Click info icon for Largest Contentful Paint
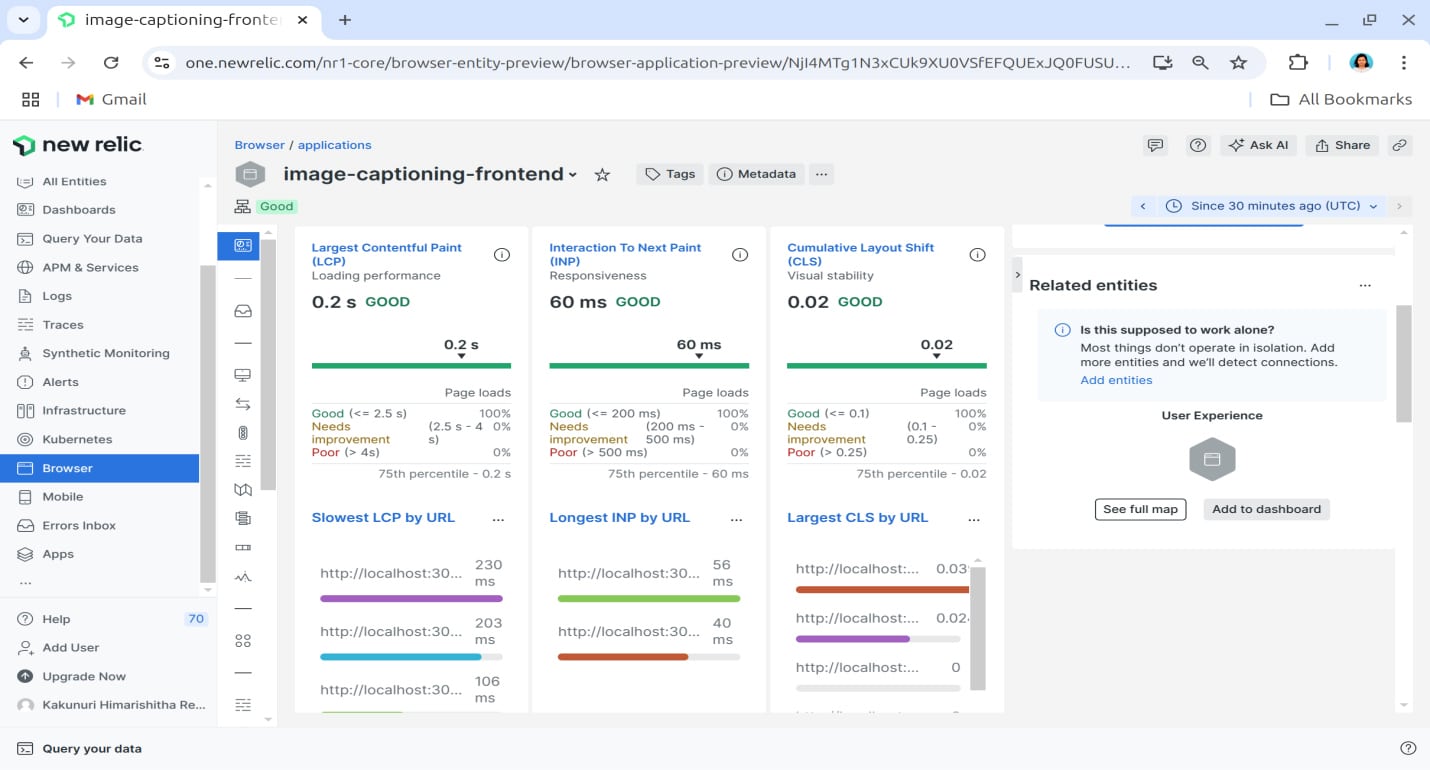The image size is (1430, 770). pyautogui.click(x=502, y=255)
